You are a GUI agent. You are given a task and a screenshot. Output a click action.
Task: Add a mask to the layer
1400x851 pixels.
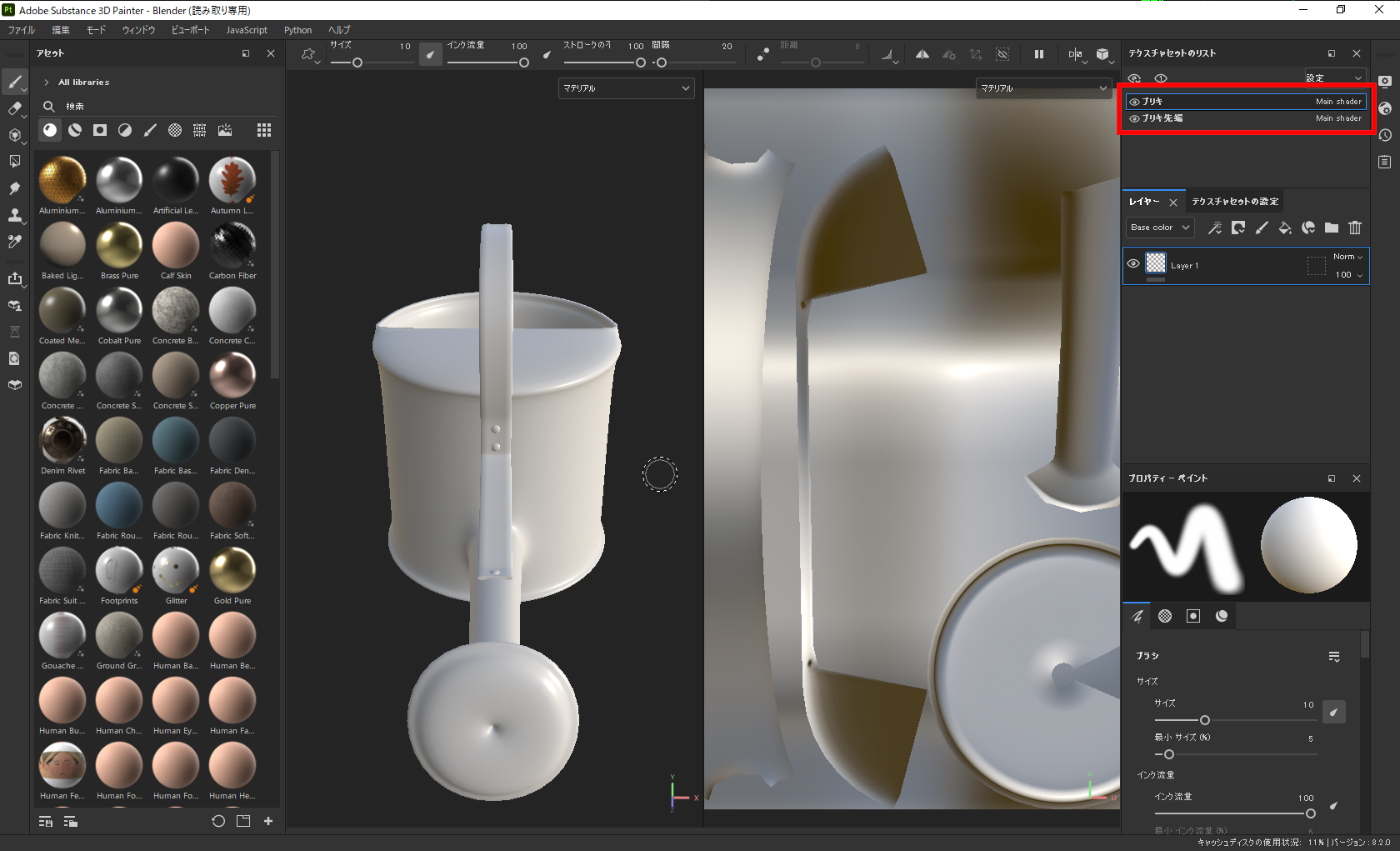pos(1238,228)
